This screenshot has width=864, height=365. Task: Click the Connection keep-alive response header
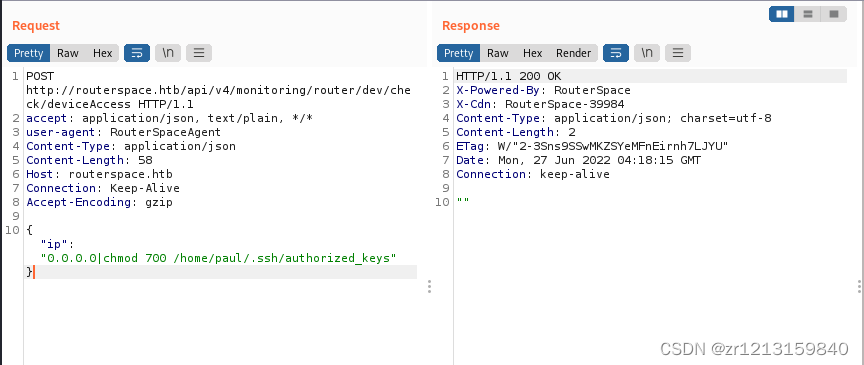[533, 174]
